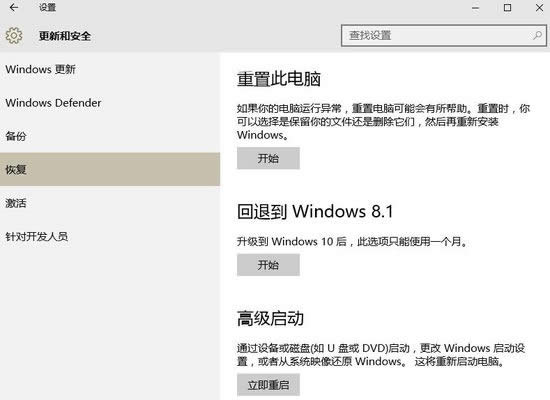Click the 高级启动 heading
Image resolution: width=550 pixels, height=400 pixels.
click(270, 318)
